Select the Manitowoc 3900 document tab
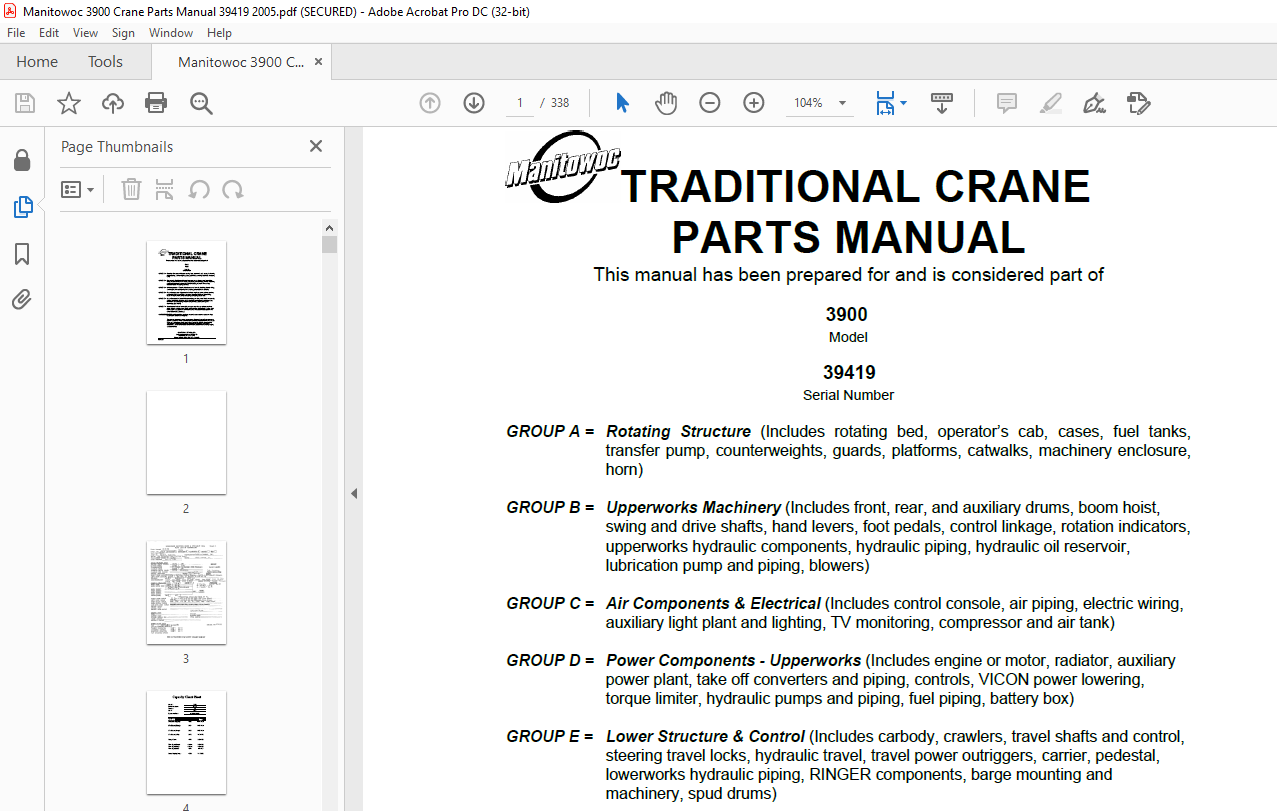1277x811 pixels. coord(240,62)
